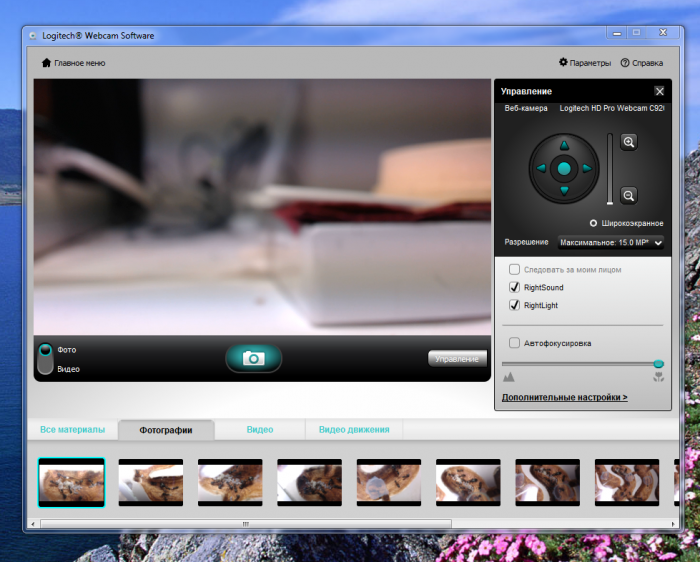Click the center reset pan button
700x562 pixels.
(564, 169)
